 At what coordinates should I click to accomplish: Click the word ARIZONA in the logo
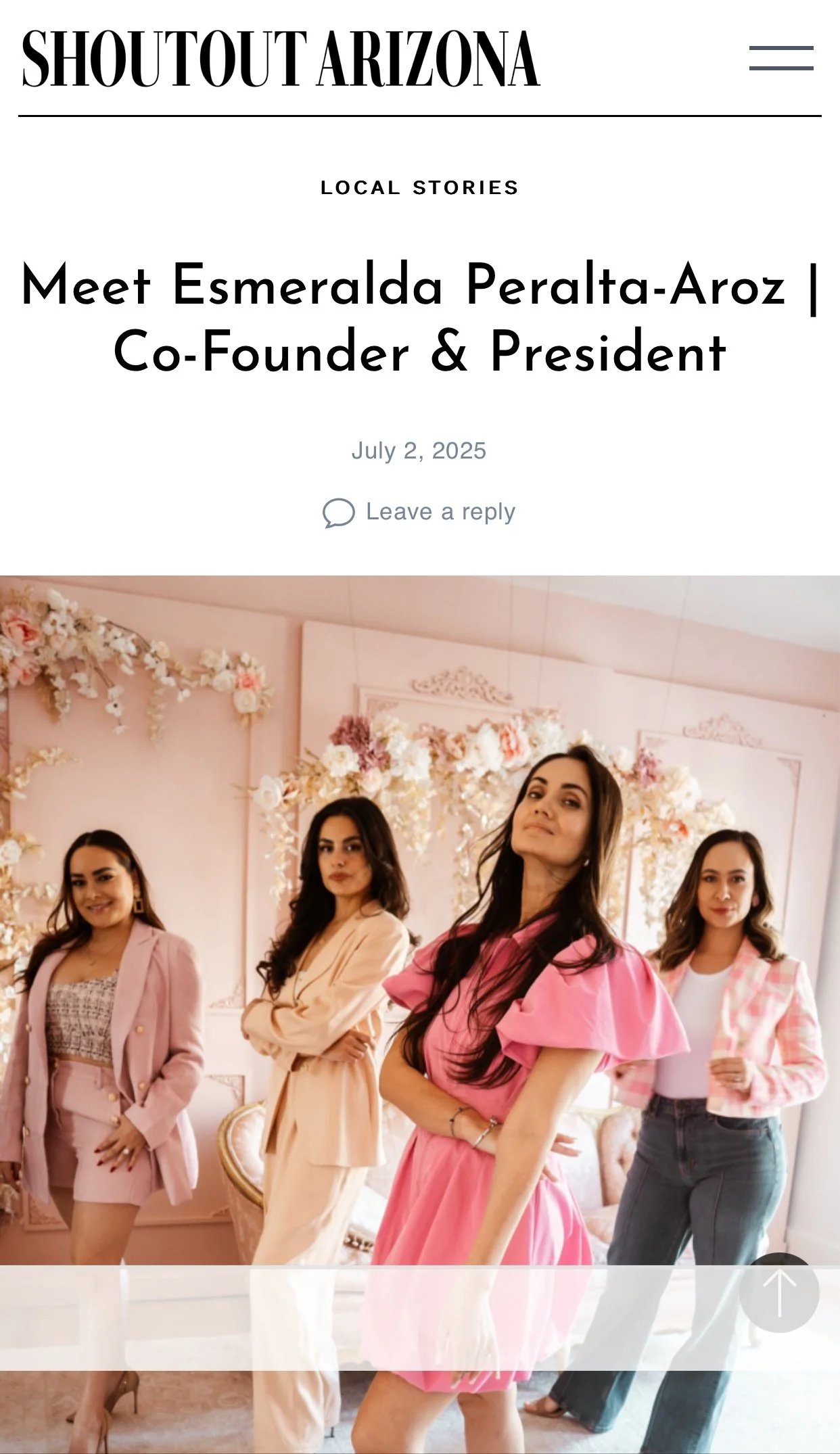(429, 59)
